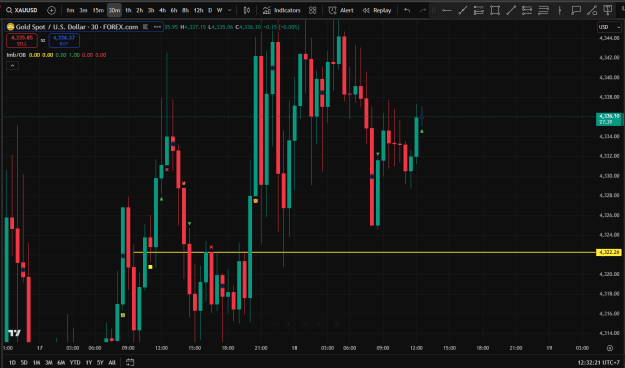The width and height of the screenshot is (625, 368).
Task: Set date range to 6M
Action: tap(61, 362)
